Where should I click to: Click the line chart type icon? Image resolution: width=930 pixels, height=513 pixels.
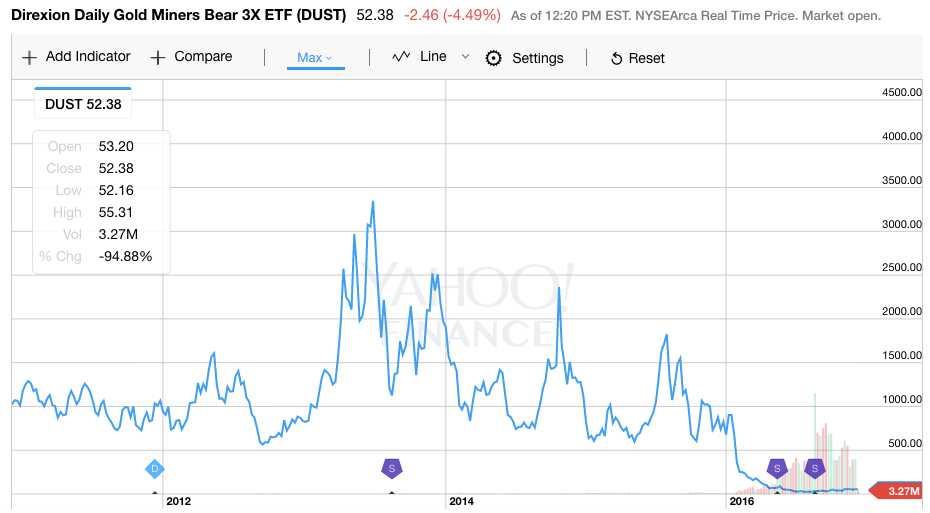coord(401,57)
